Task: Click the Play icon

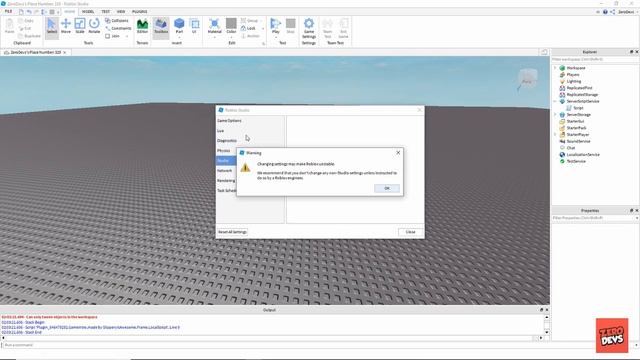Action: point(276,24)
